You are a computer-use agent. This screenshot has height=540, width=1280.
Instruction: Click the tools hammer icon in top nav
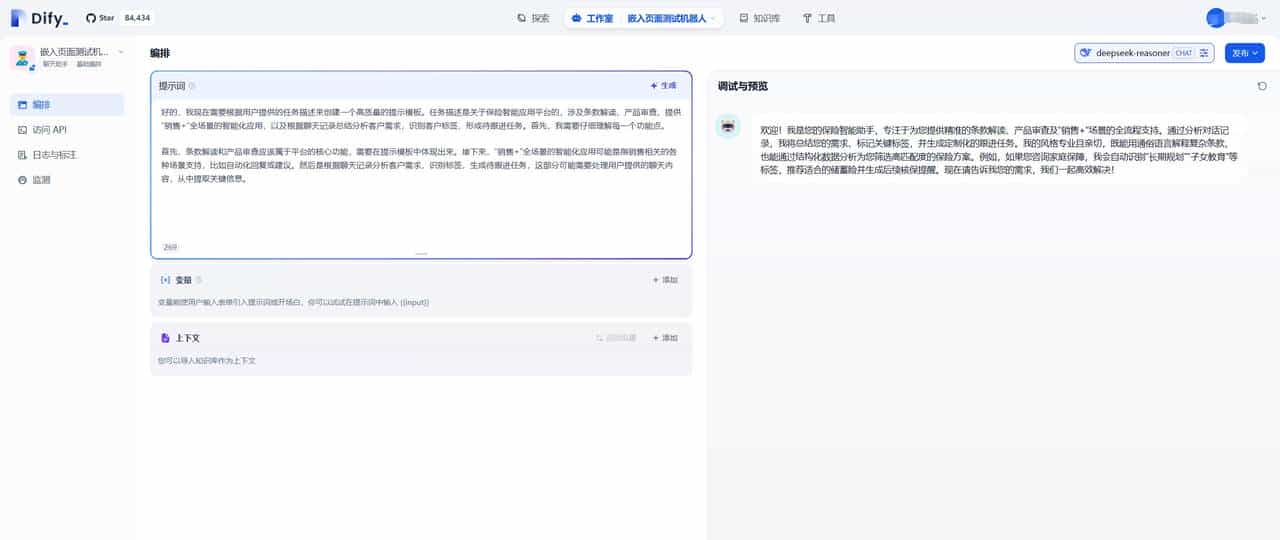pyautogui.click(x=807, y=18)
